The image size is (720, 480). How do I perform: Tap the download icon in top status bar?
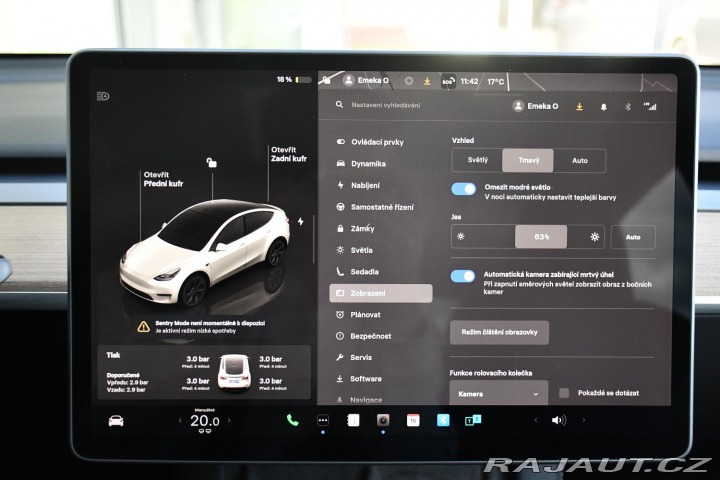(427, 81)
